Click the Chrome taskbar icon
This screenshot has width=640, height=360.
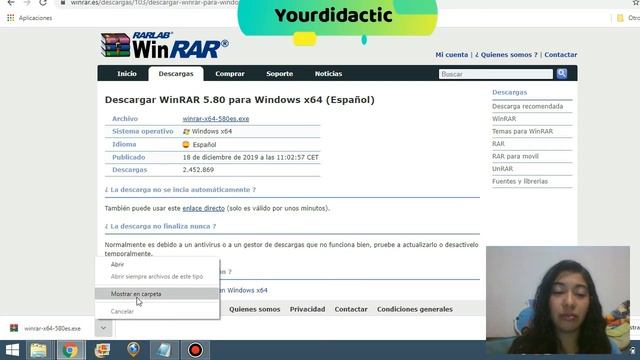pyautogui.click(x=70, y=350)
